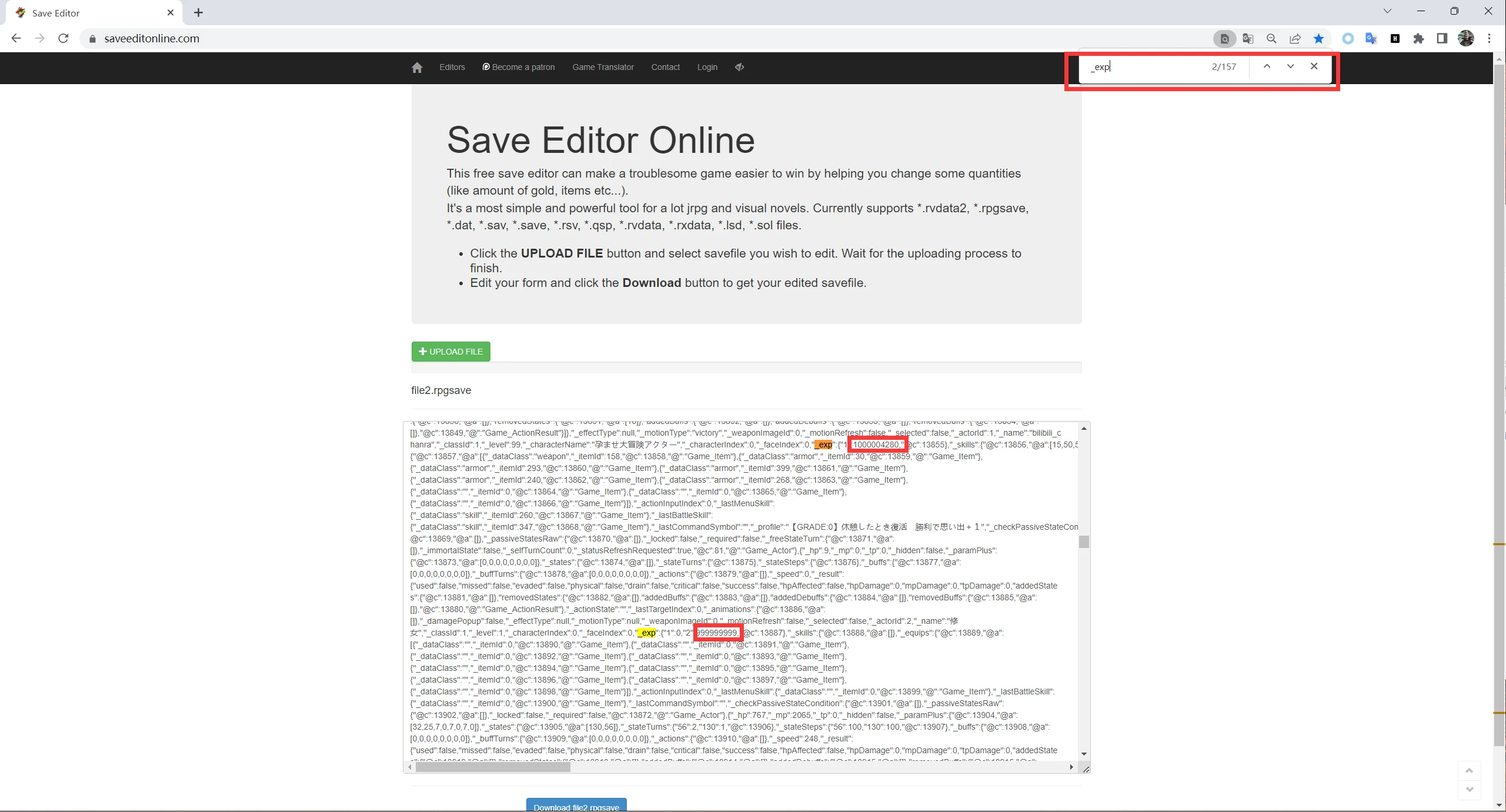Reload the current page
Viewport: 1506px width, 812px height.
(64, 38)
